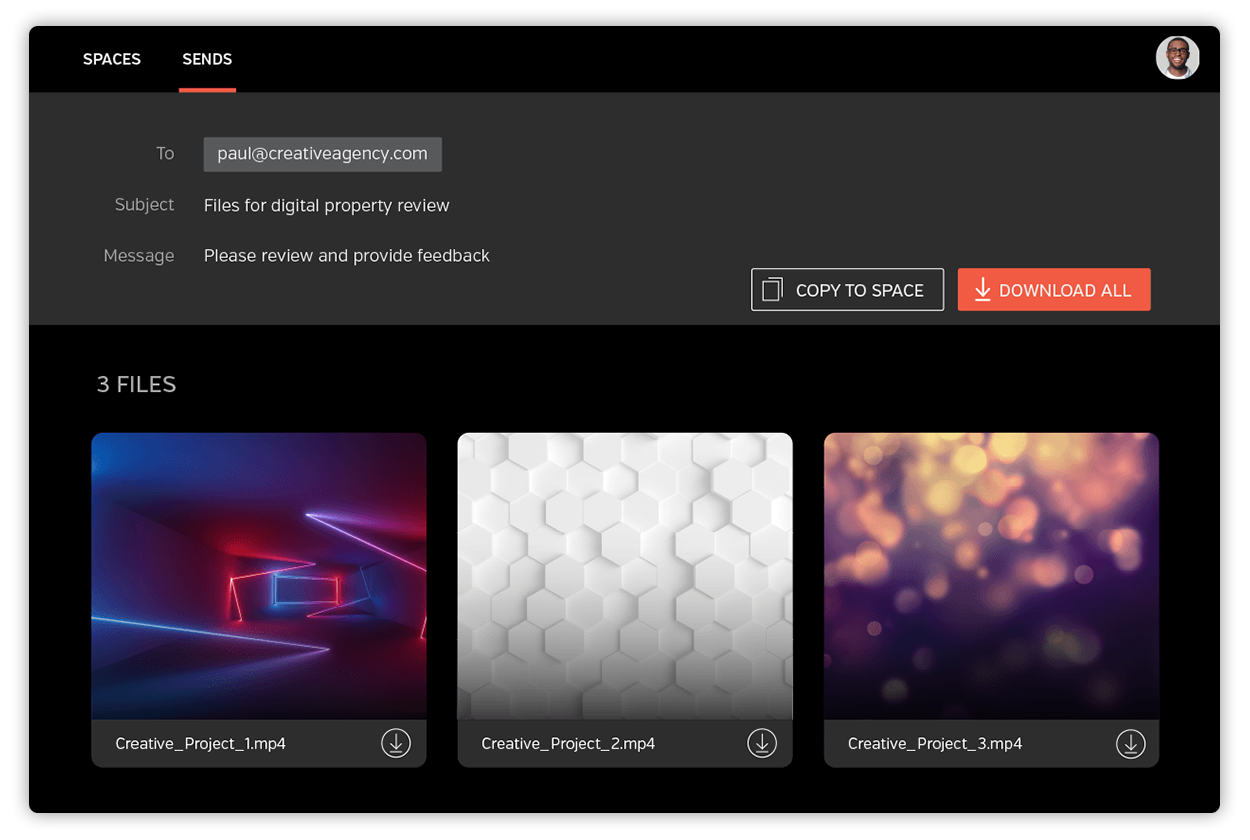Click the subject line 'Files for digital property review'
The height and width of the screenshot is (840, 1250).
tap(327, 205)
